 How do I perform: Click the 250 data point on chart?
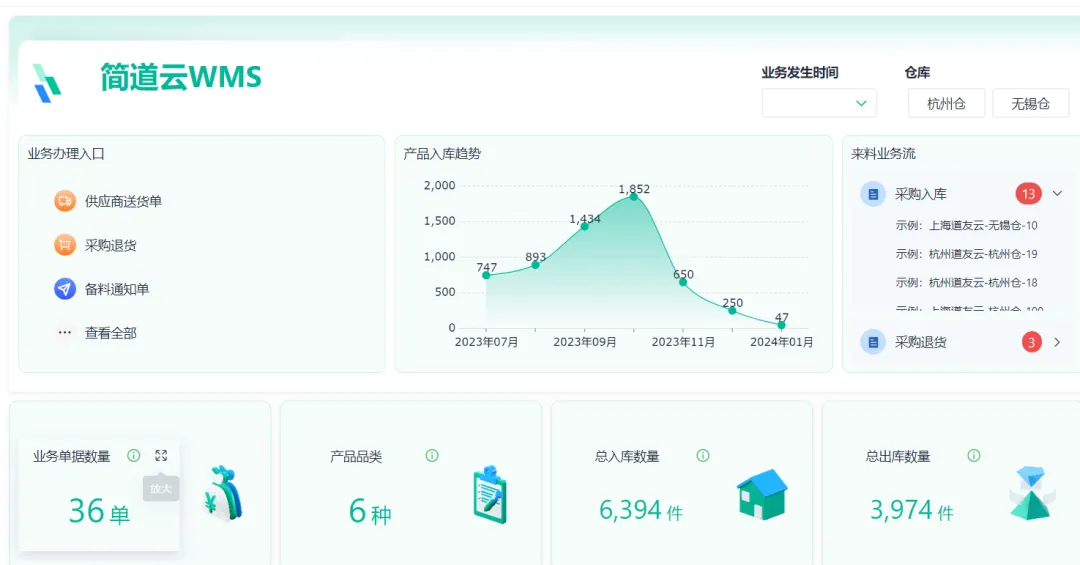click(x=732, y=310)
